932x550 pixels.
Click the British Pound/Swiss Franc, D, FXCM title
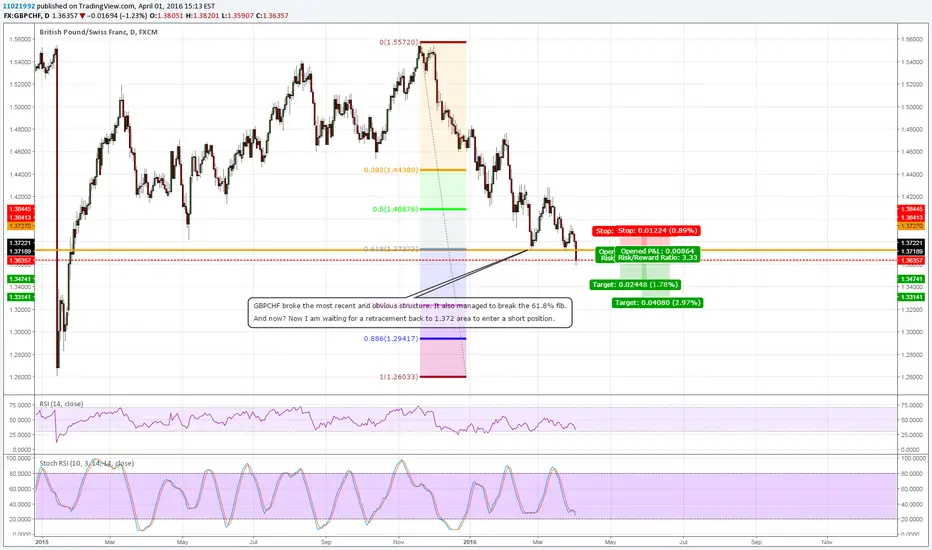click(x=99, y=32)
